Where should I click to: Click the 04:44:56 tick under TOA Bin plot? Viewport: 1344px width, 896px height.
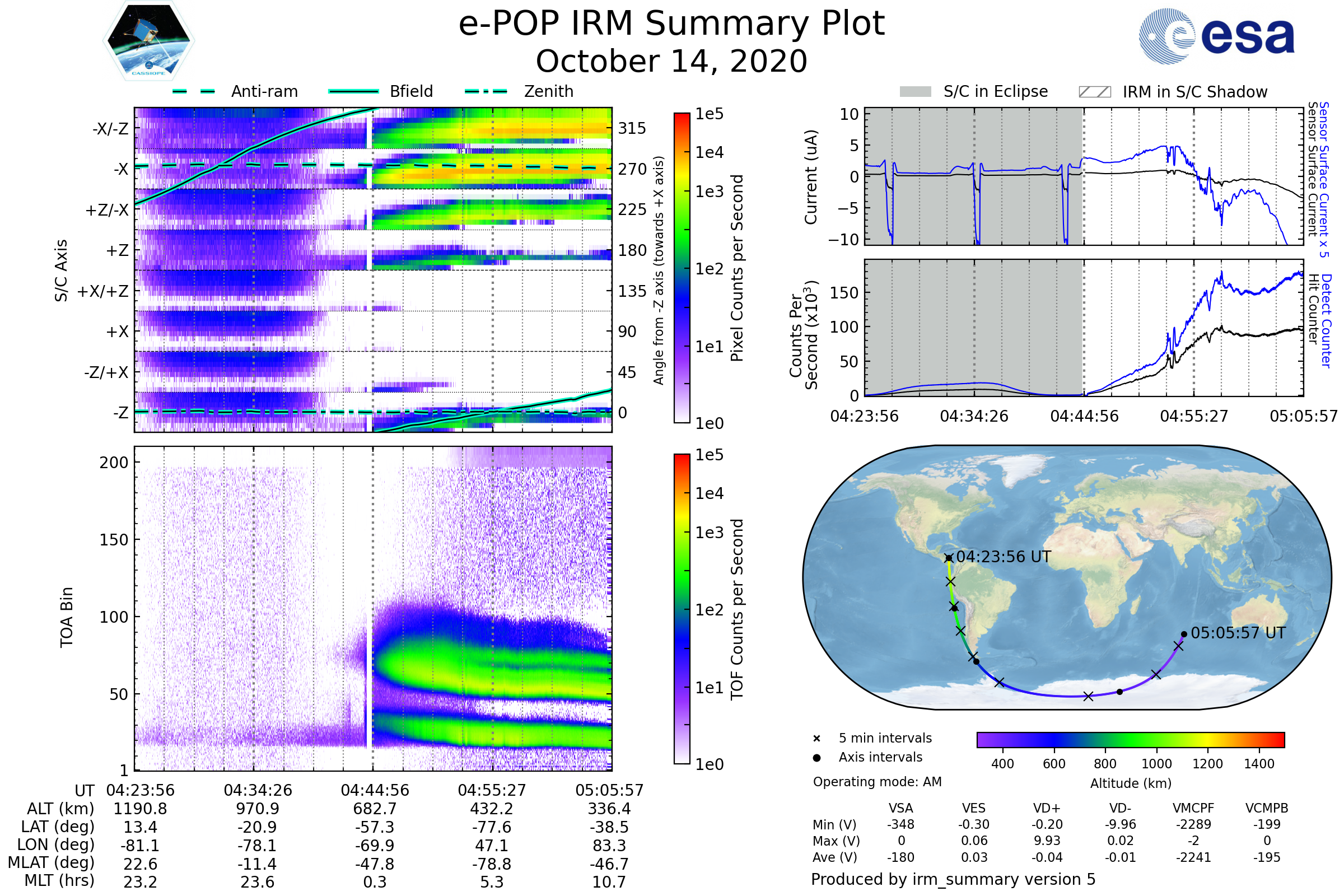click(375, 790)
